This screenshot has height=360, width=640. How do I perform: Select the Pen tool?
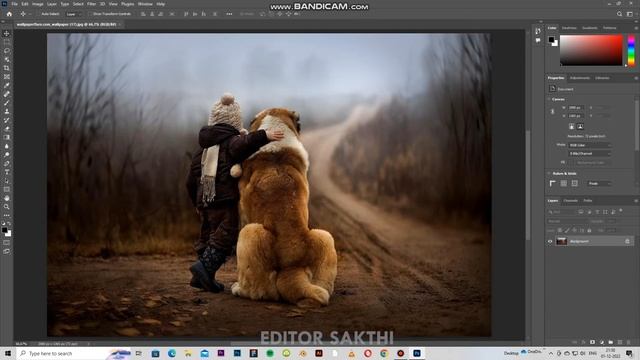7,163
